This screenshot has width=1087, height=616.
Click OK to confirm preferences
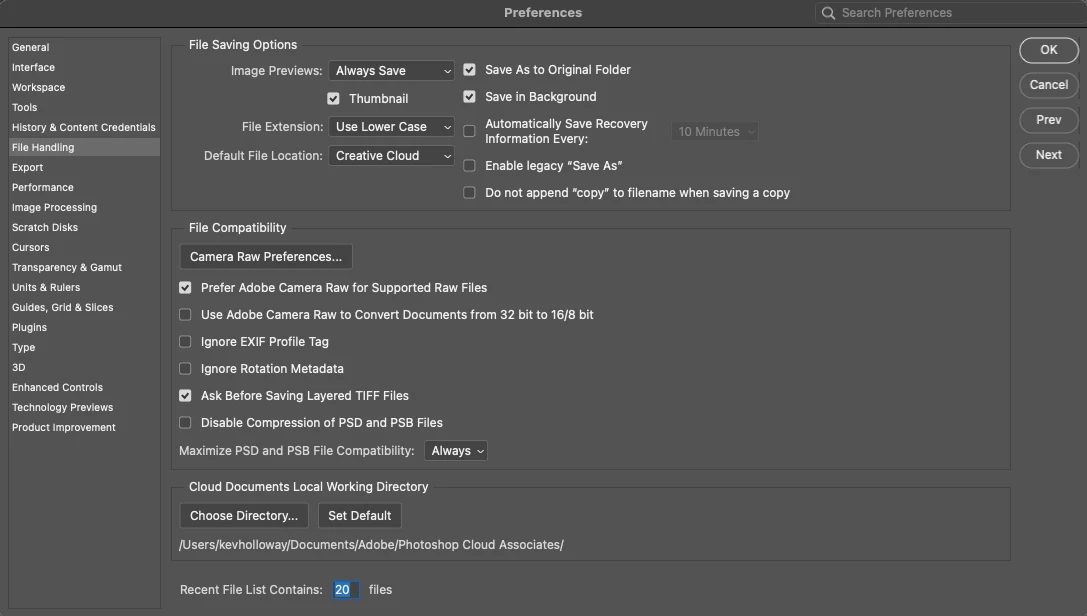1048,50
